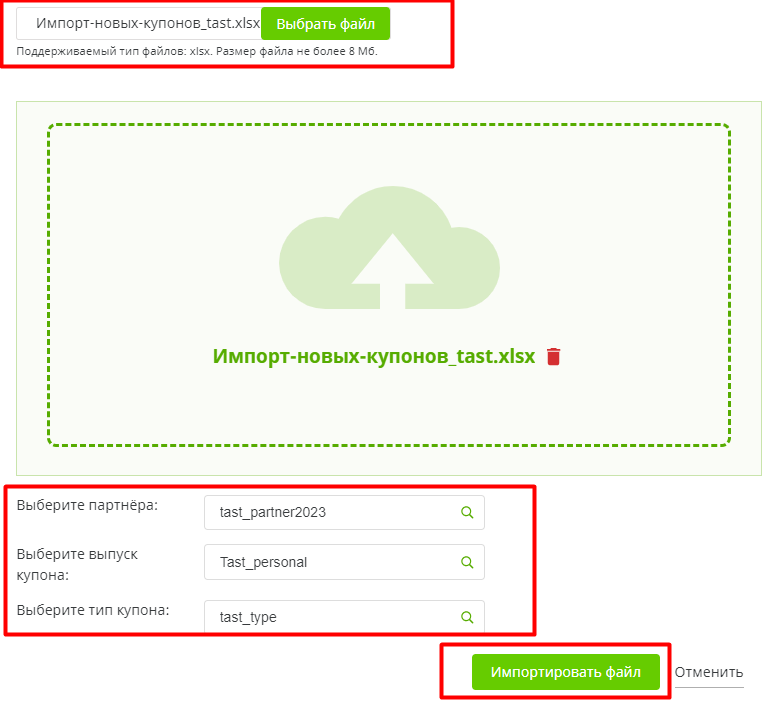The width and height of the screenshot is (775, 701).
Task: Click the cloud upload icon
Action: (x=389, y=249)
